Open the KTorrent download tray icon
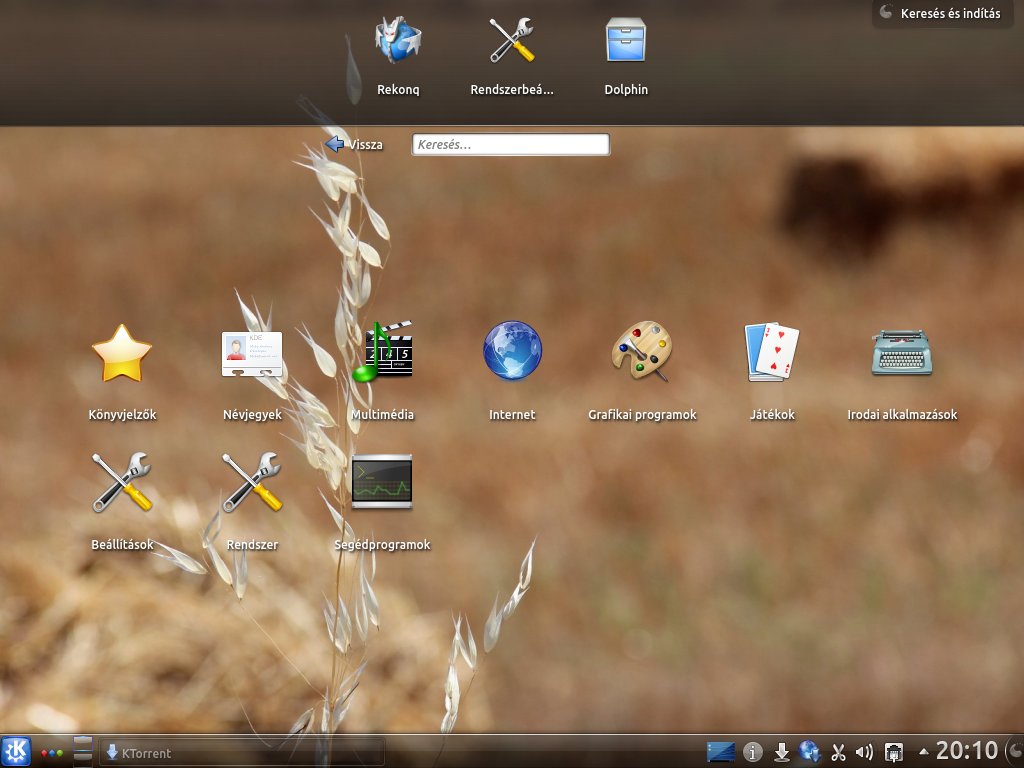This screenshot has height=768, width=1024. point(781,752)
